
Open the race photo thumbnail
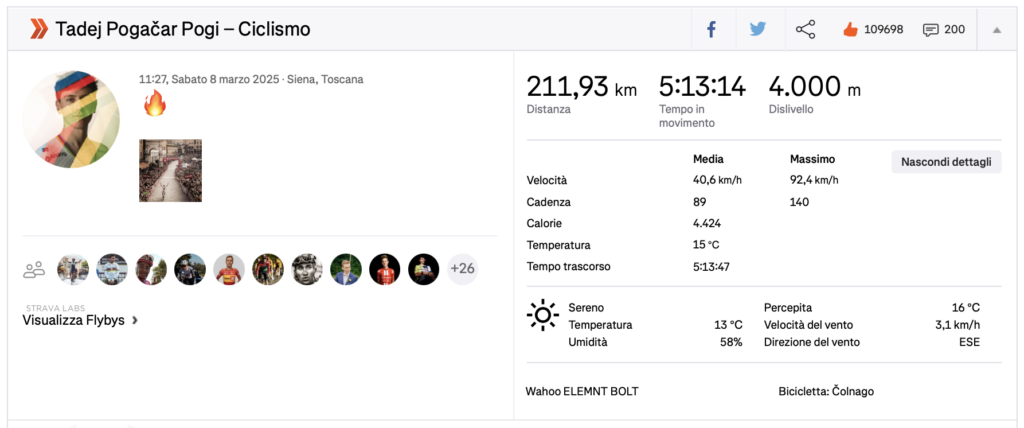pos(170,170)
